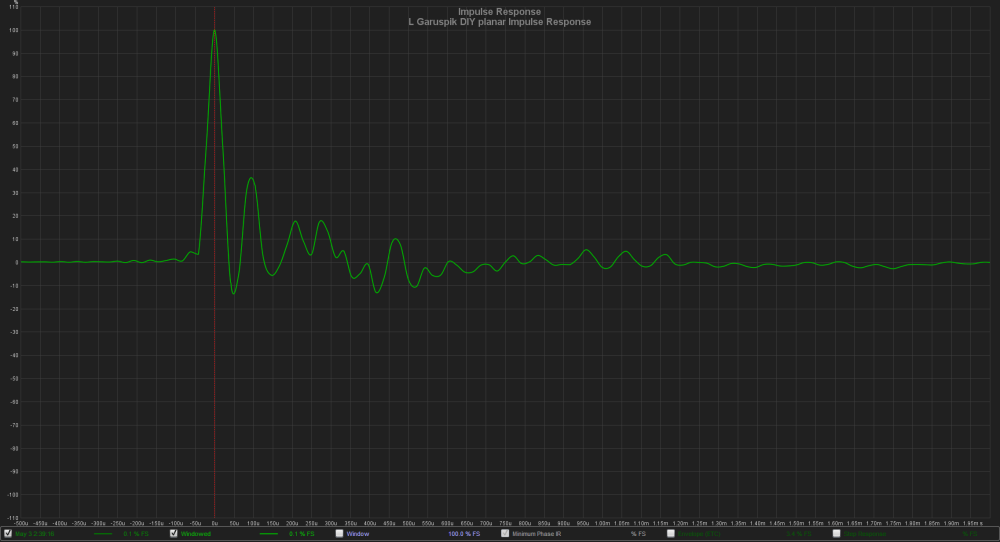Show the Envelope (ETC) trace
The image size is (1000, 542).
pos(671,533)
